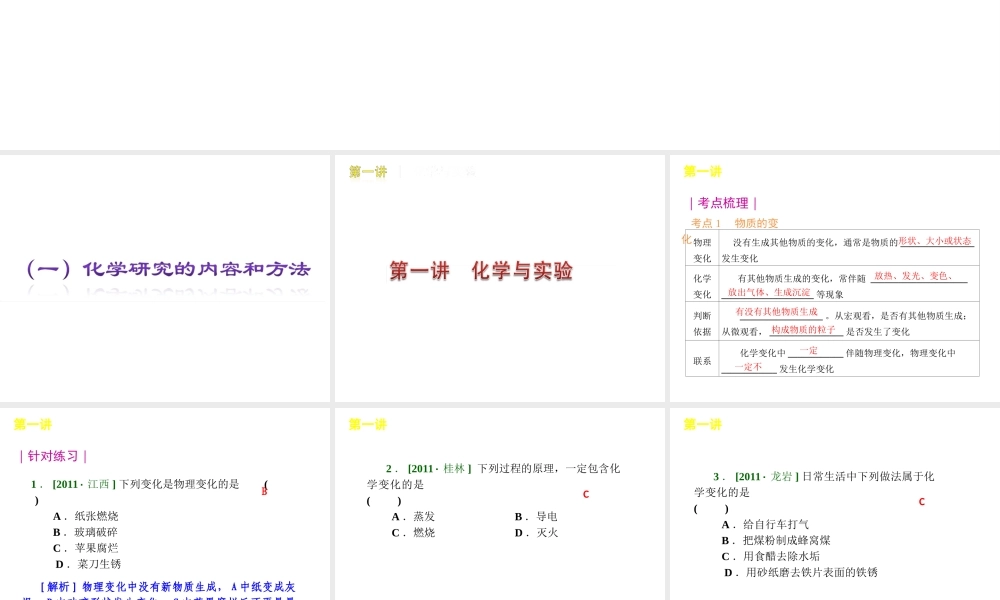Click the ｜考点梳理｜ section heading
Image resolution: width=1000 pixels, height=600 pixels.
point(723,203)
